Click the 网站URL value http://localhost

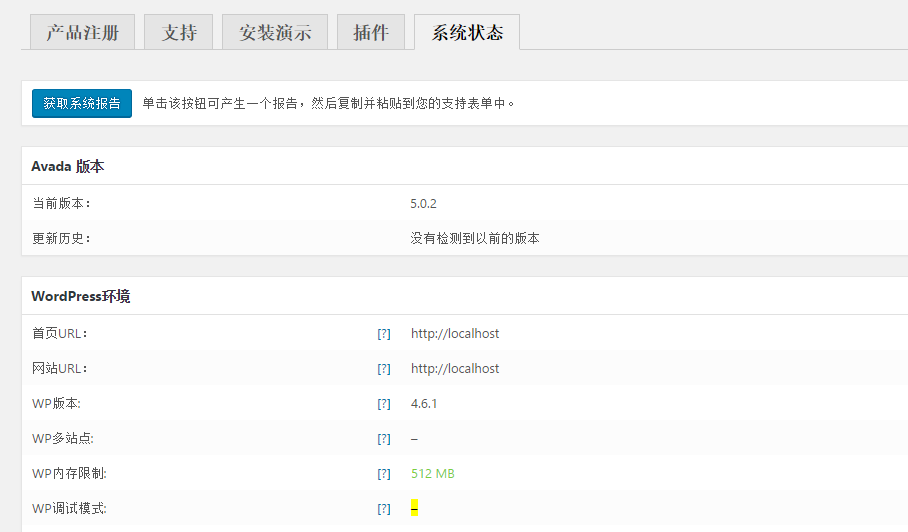(455, 369)
